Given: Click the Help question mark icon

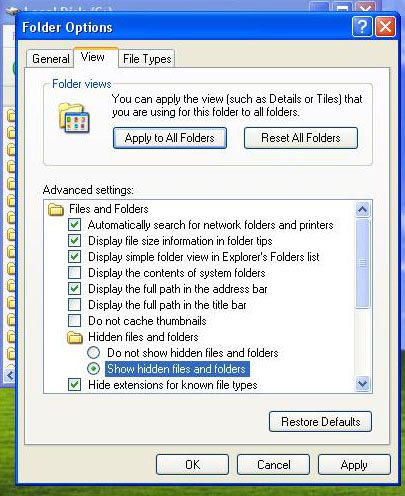Looking at the screenshot, I should tap(362, 26).
